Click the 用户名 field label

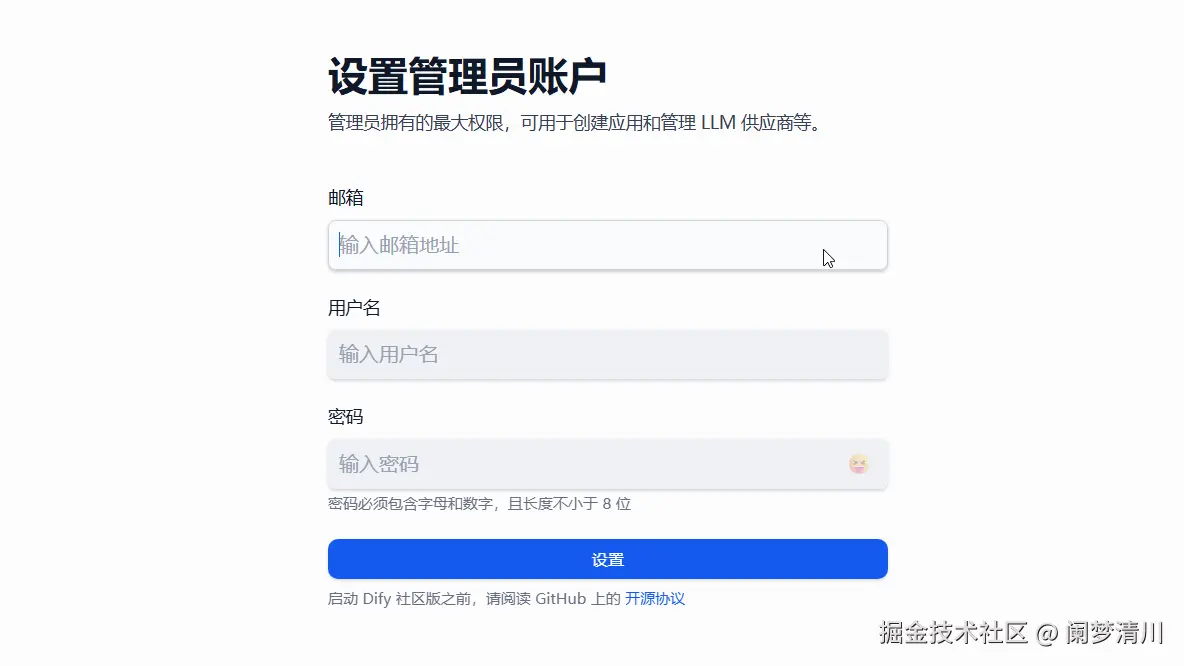pos(354,308)
